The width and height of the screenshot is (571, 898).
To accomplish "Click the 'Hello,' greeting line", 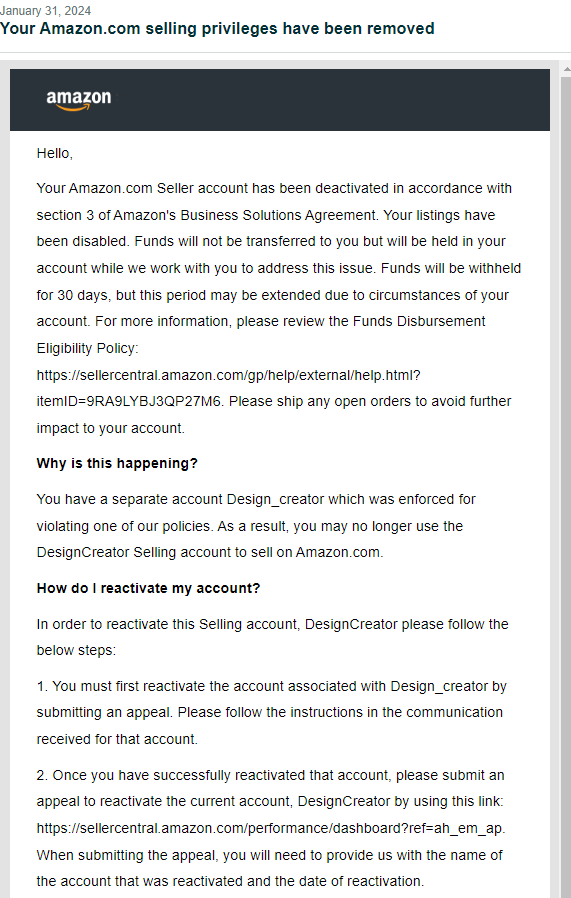I will tap(54, 153).
